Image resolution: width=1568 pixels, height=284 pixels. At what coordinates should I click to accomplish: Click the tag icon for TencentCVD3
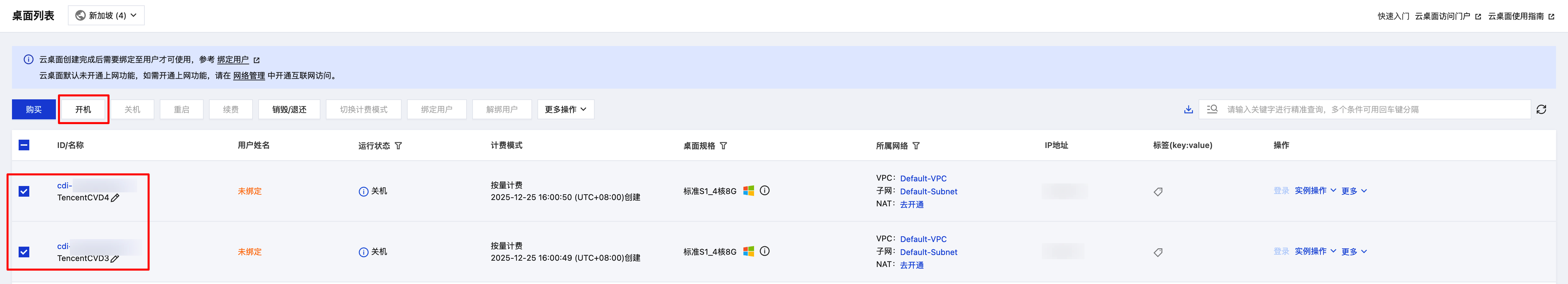tap(1158, 252)
